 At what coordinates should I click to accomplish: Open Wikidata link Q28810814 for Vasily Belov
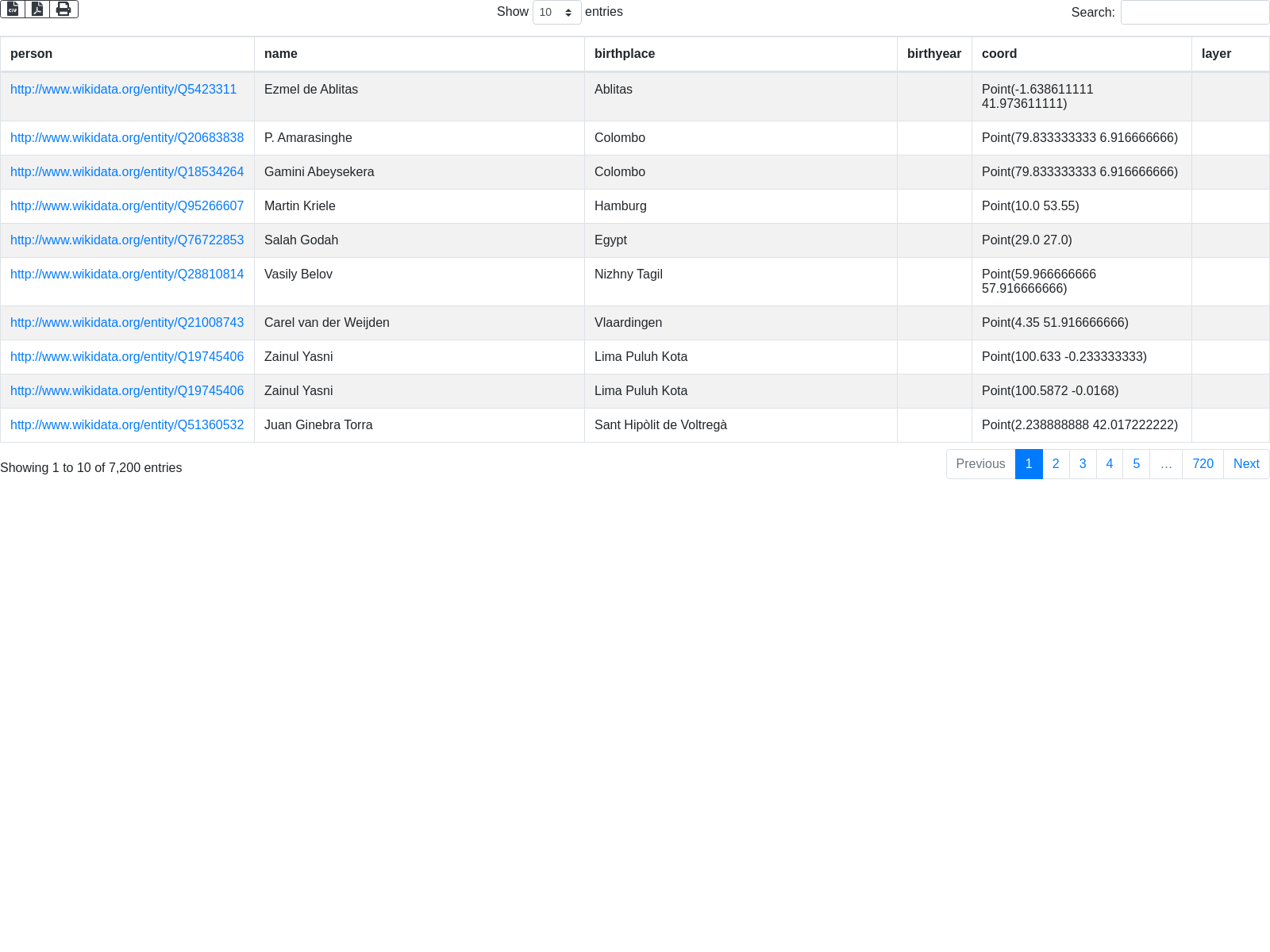[x=127, y=274]
